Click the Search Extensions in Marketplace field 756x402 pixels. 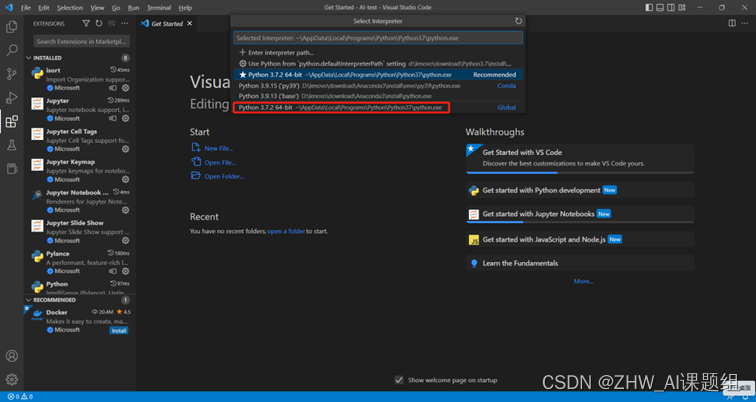(81, 41)
